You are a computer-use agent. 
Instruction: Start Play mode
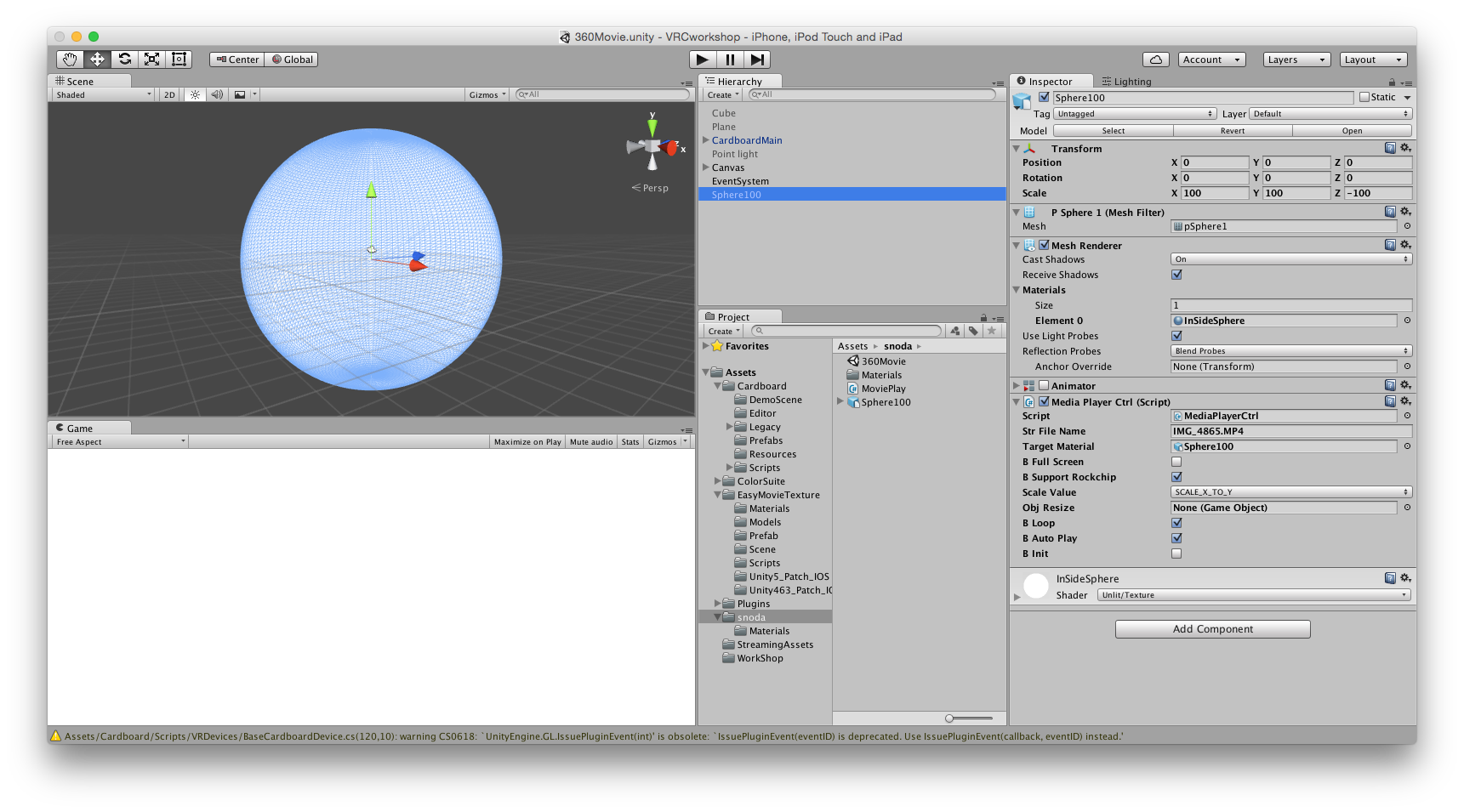[x=702, y=59]
